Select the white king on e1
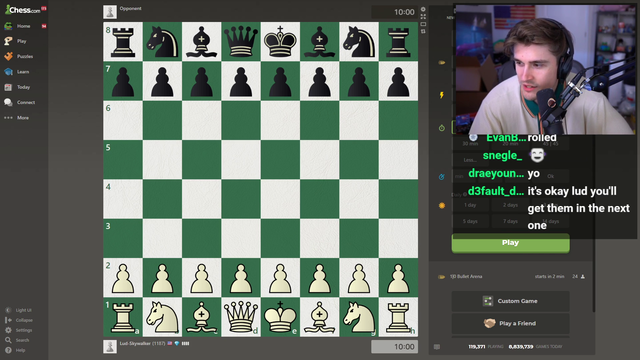This screenshot has width=640, height=360. coord(280,317)
